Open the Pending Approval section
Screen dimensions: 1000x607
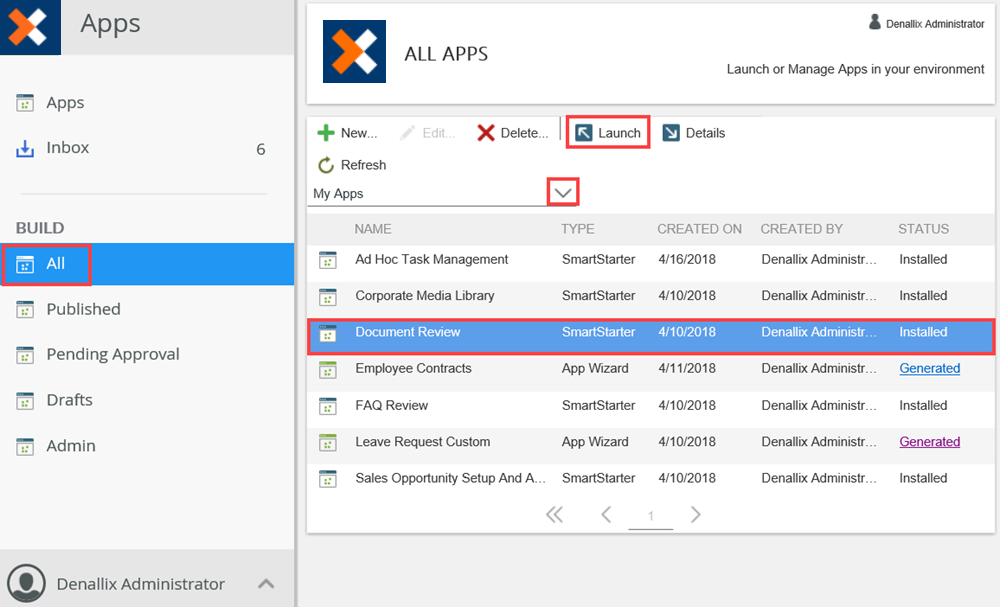click(112, 354)
